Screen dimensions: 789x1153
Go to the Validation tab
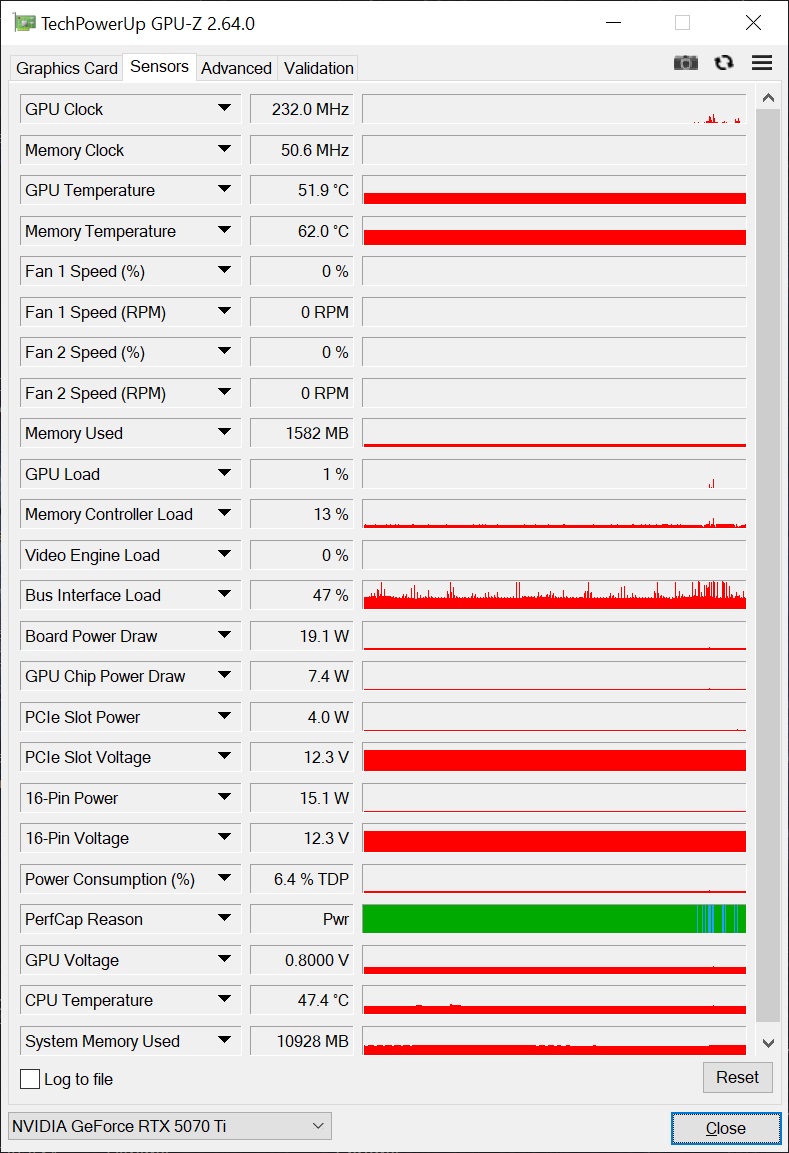(x=318, y=68)
